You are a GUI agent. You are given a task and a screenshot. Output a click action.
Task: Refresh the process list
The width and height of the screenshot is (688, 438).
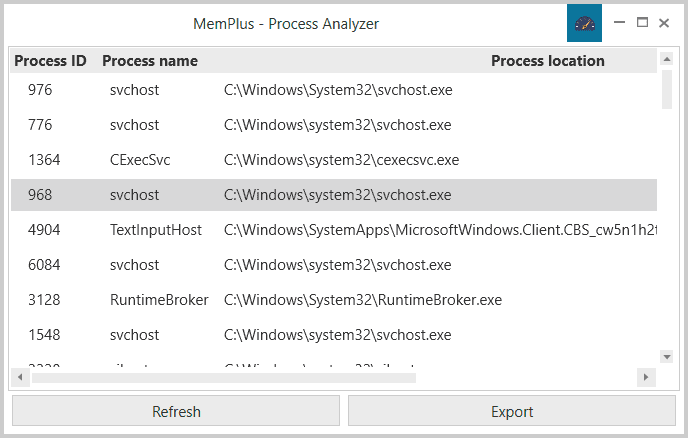[176, 411]
